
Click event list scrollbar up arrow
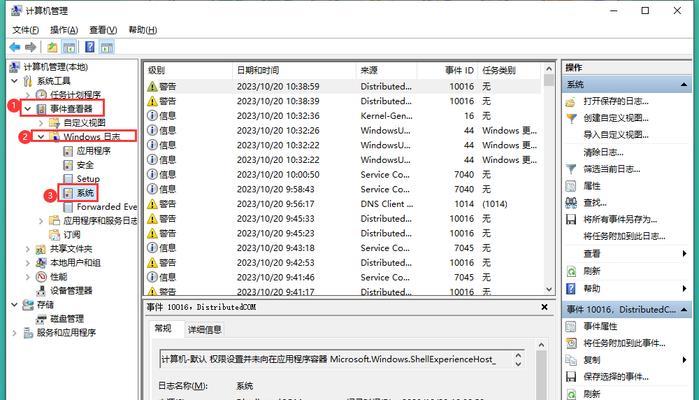(x=549, y=69)
